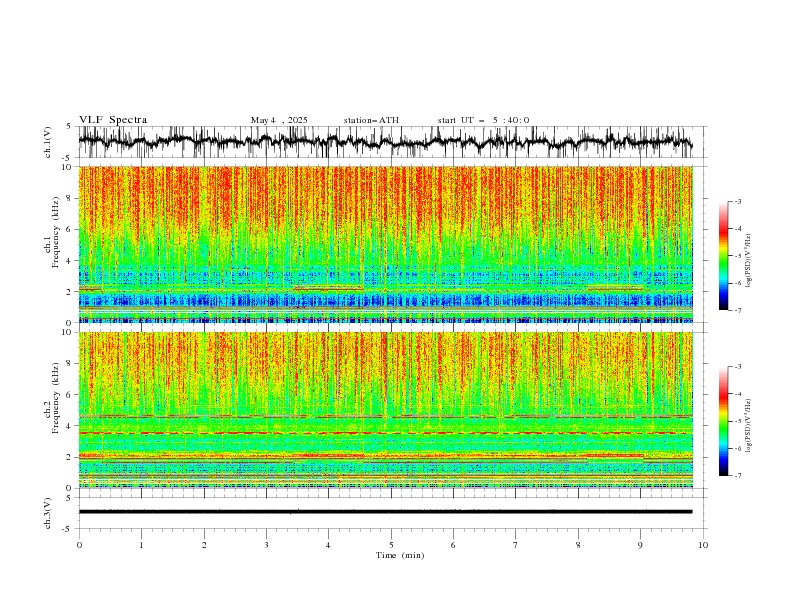Click the ch.1 Frequency (kHz) axis label
The image size is (792, 612).
pos(52,233)
